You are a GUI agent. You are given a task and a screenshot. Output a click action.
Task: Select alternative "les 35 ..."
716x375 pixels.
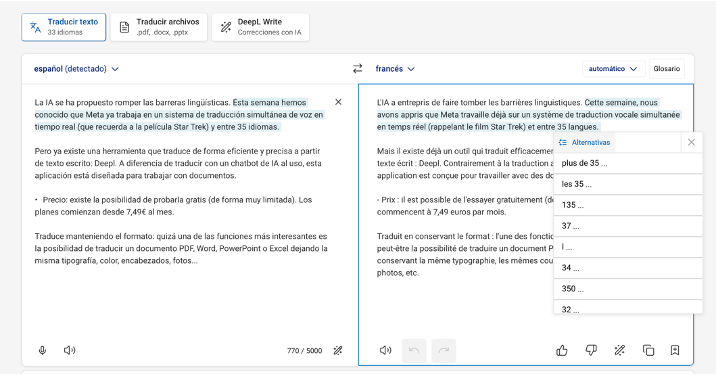[628, 184]
